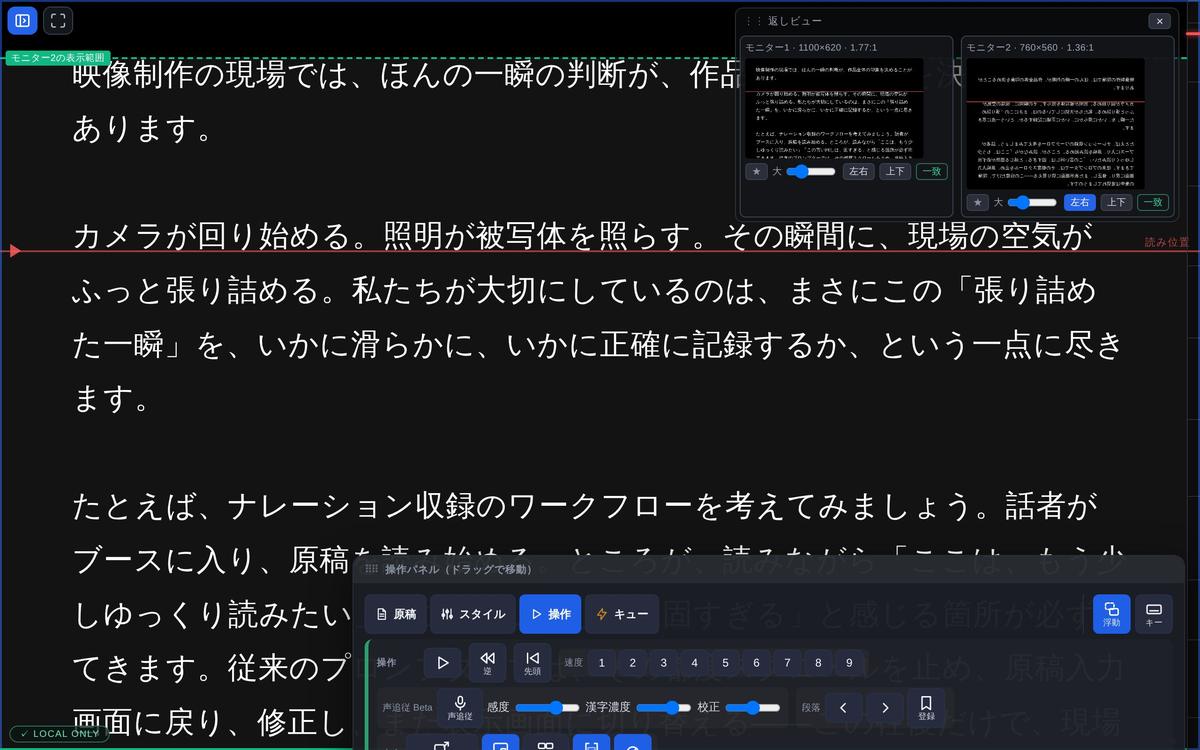Adjust the モニター2 size slider

coord(1032,202)
